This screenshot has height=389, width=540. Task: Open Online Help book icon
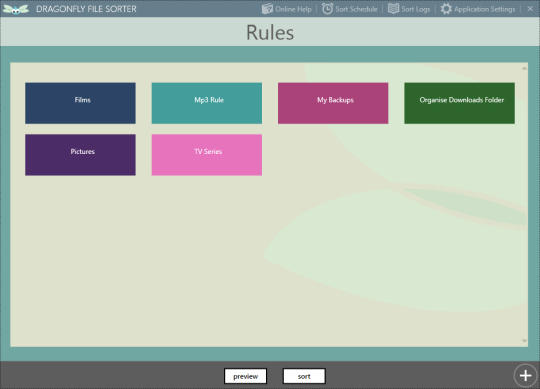[267, 9]
